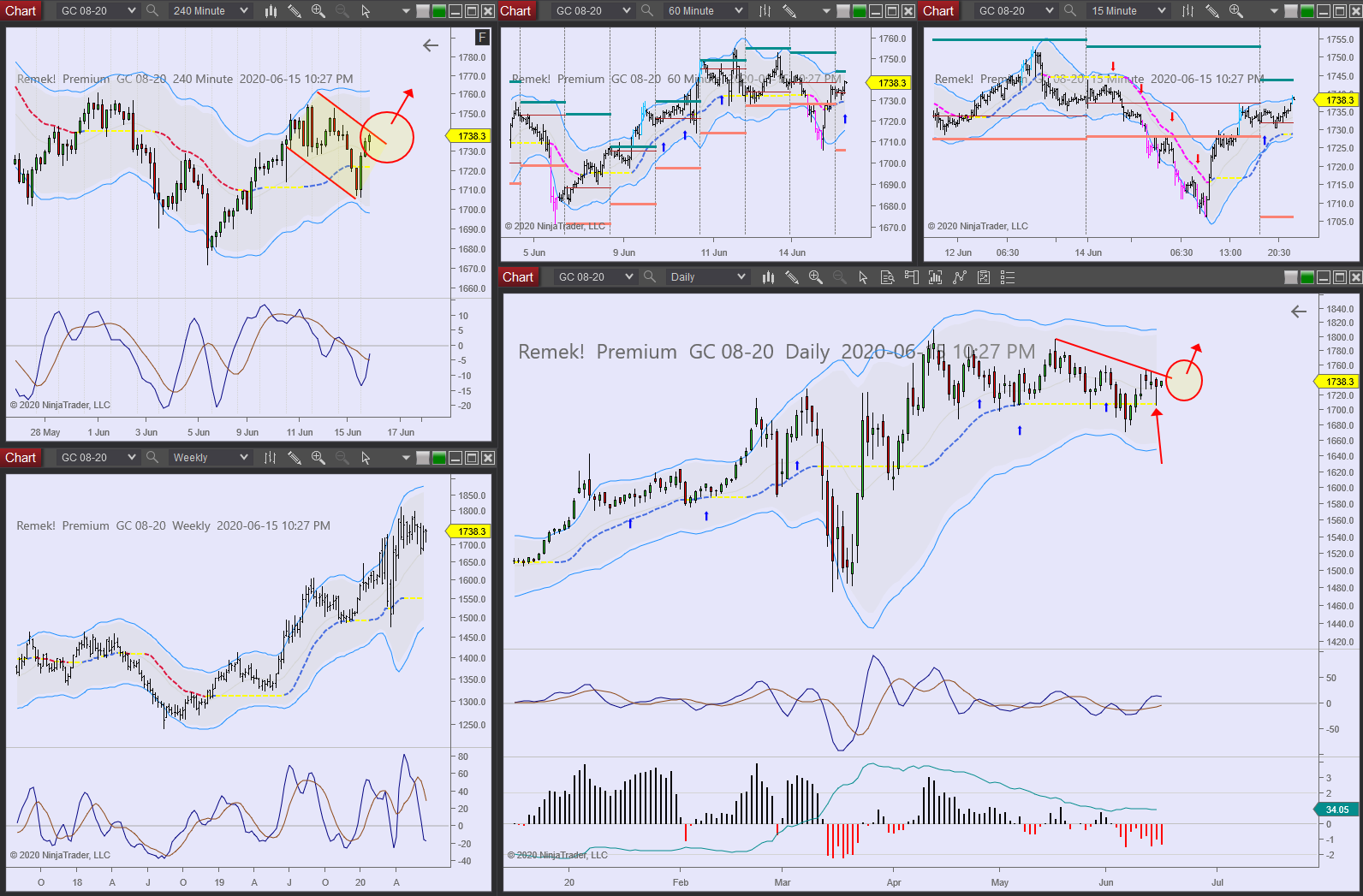Toggle cursor pointer mode in Daily chart
The image size is (1363, 896).
point(863,277)
